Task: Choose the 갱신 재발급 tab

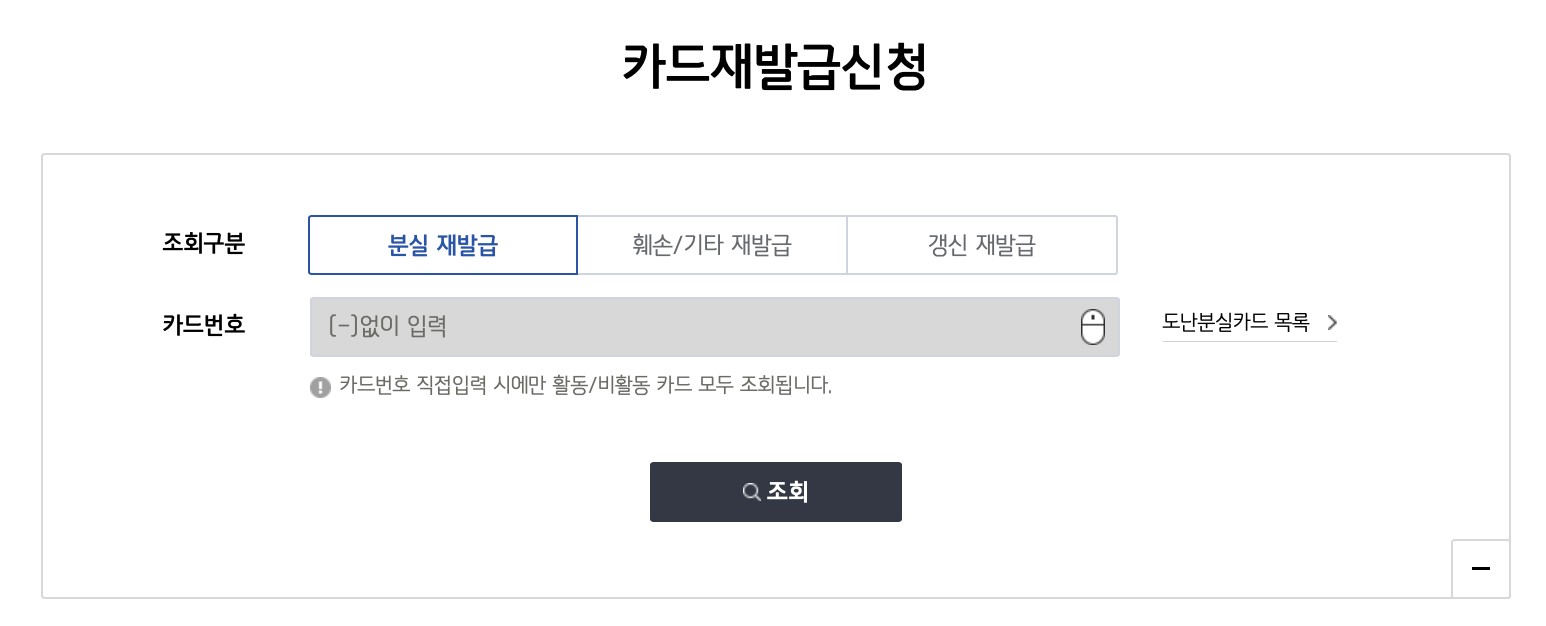Action: point(982,245)
